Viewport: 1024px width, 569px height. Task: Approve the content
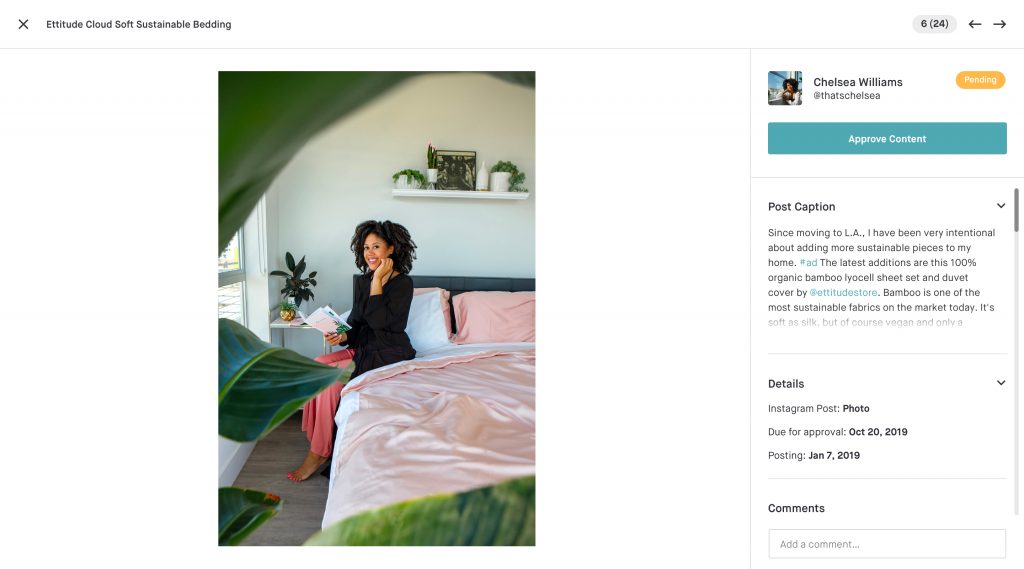pos(887,138)
